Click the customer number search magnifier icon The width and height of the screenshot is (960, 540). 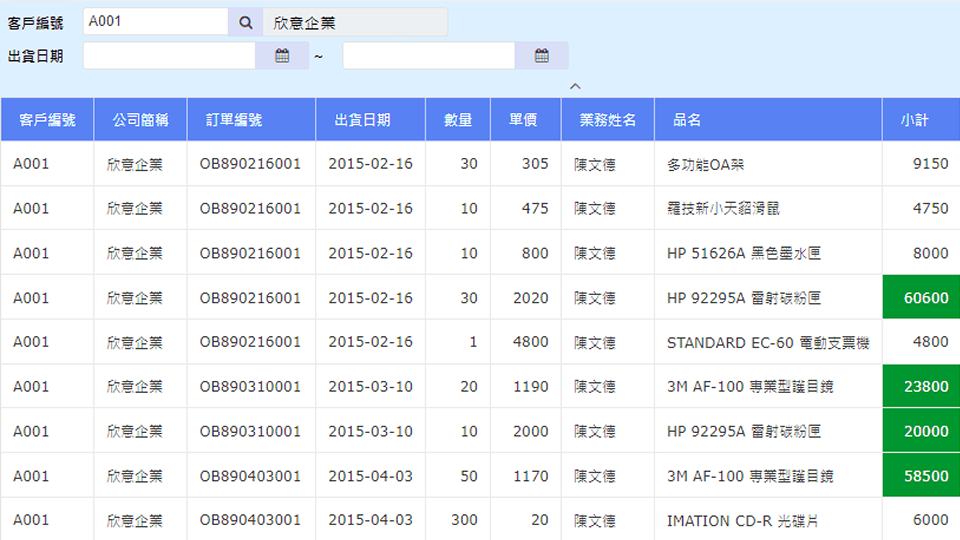point(246,22)
